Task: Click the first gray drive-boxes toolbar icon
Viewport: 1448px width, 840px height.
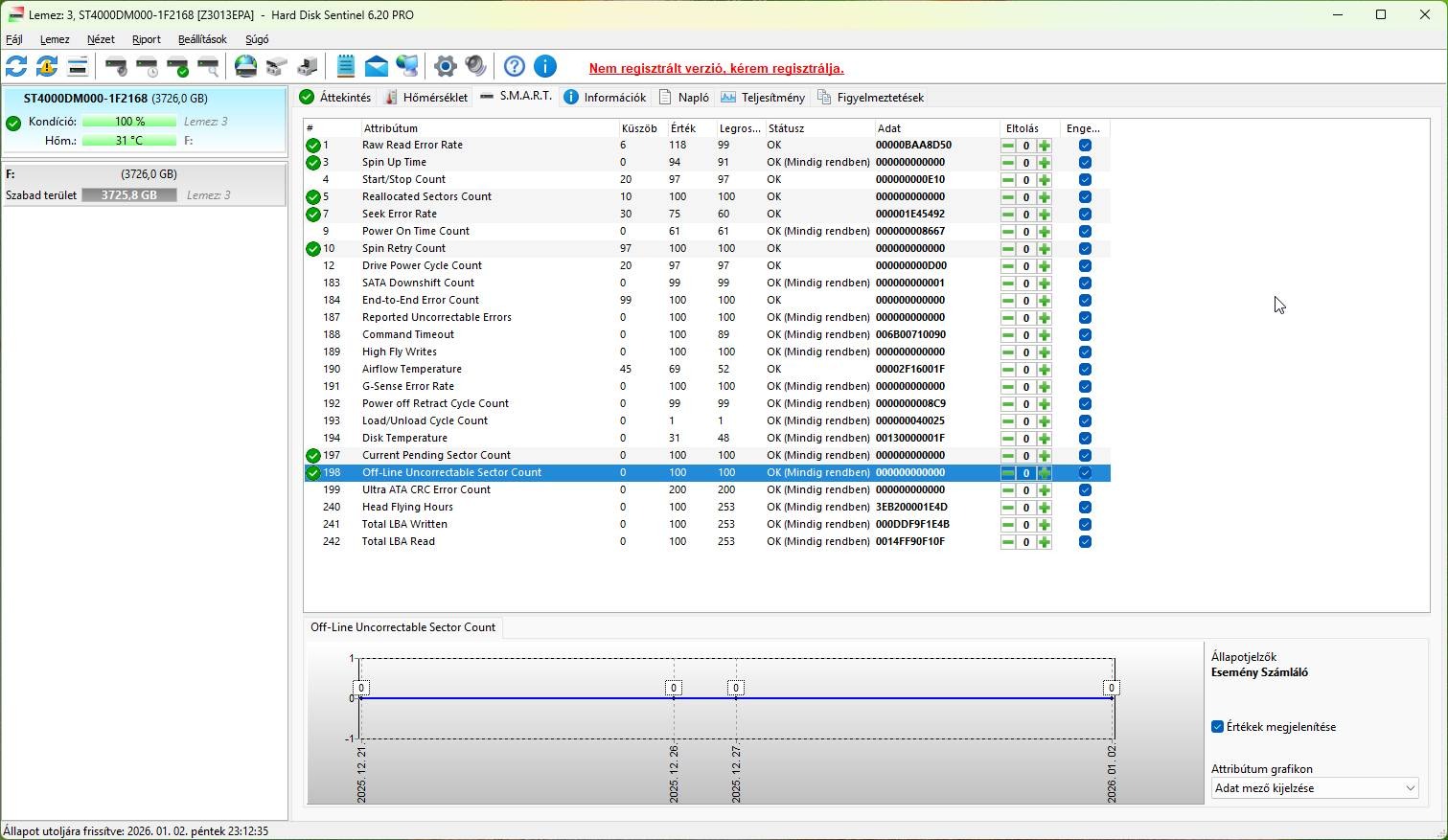Action: coord(277,66)
